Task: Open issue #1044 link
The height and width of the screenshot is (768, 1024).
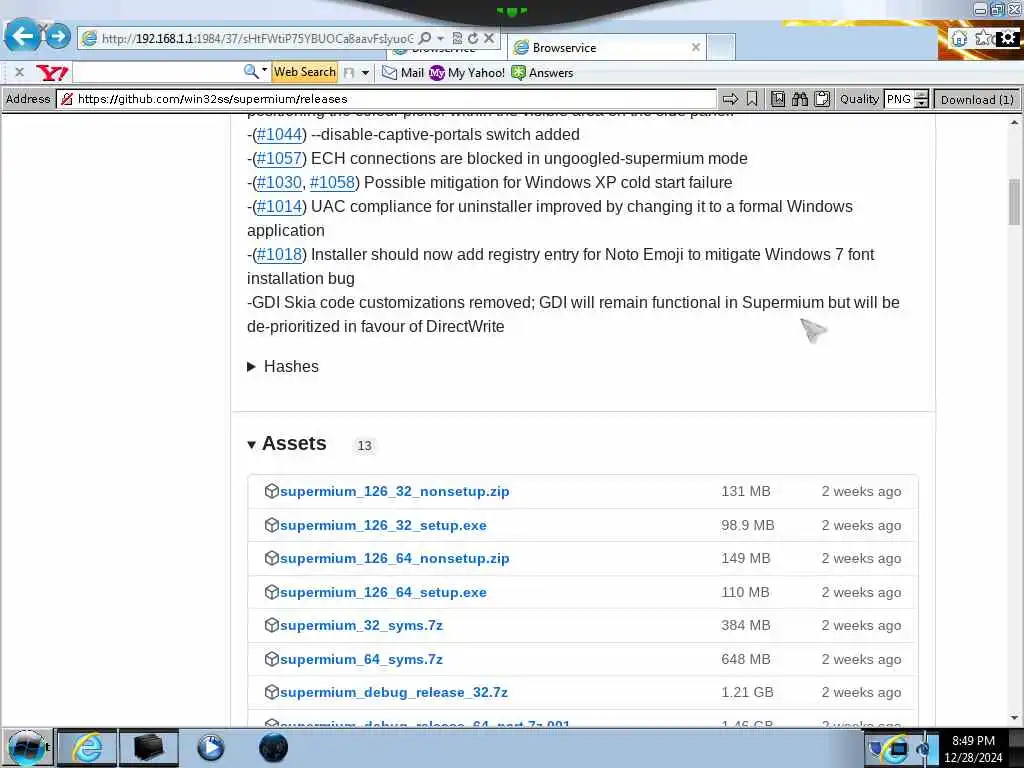Action: (x=280, y=135)
